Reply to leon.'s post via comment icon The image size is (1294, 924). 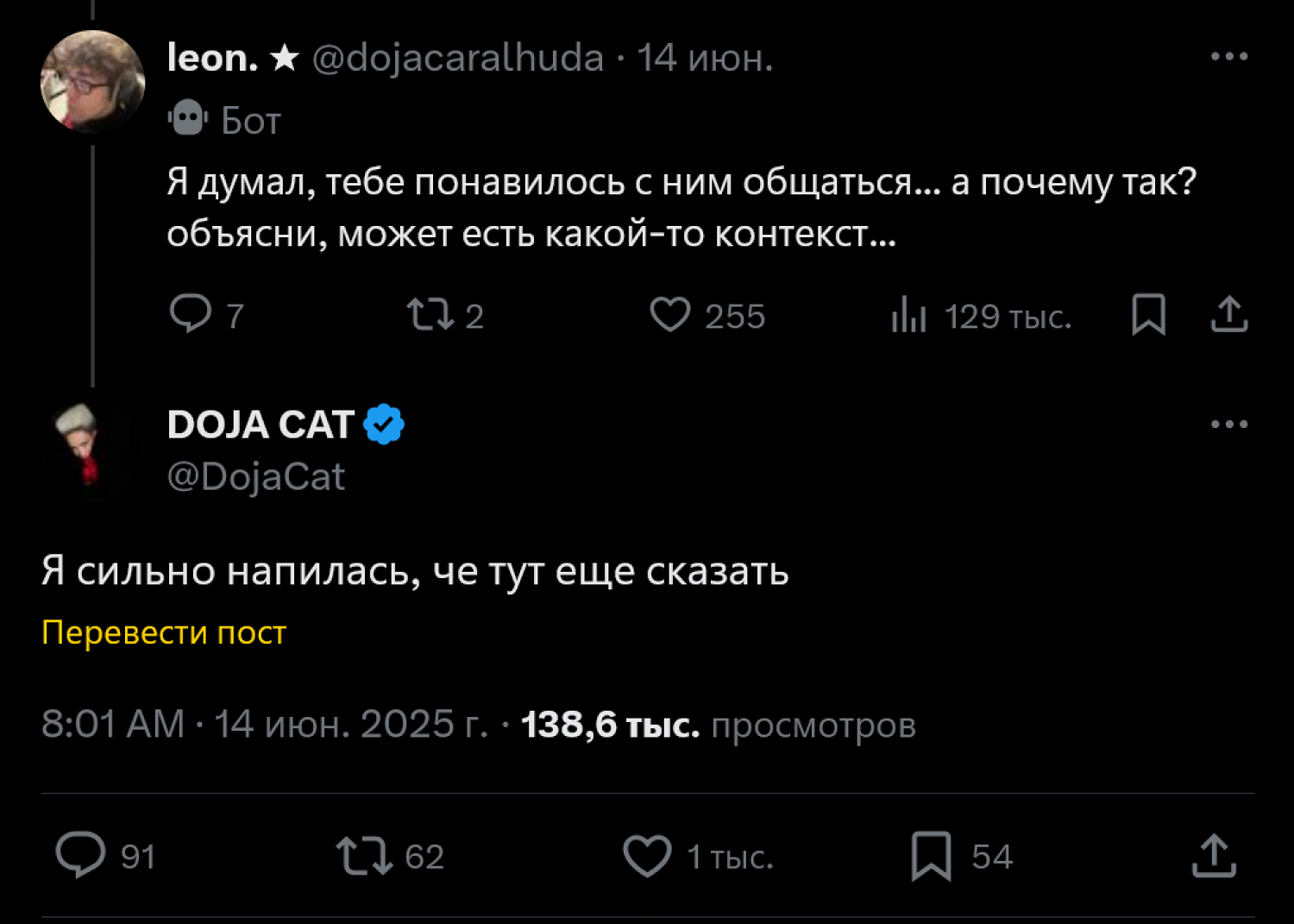coord(191,314)
